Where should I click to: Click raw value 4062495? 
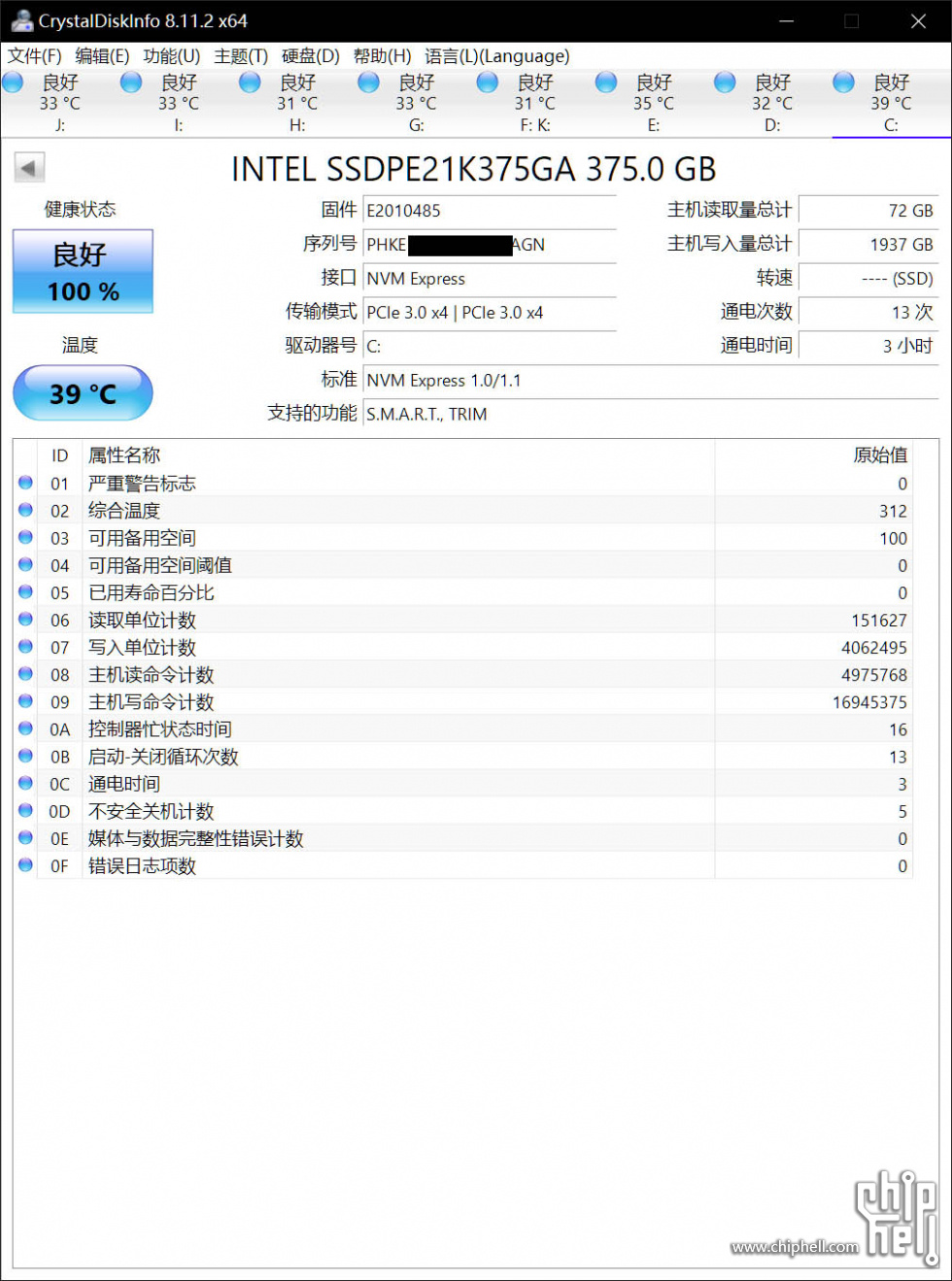(x=874, y=648)
